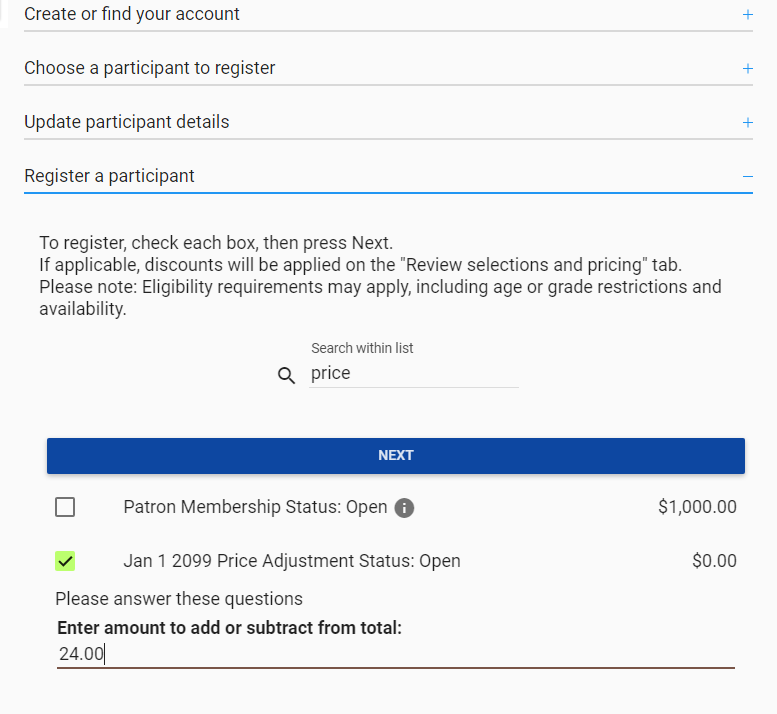Viewport: 777px width, 714px height.
Task: Expand Choose a participant to register section
Action: [388, 68]
